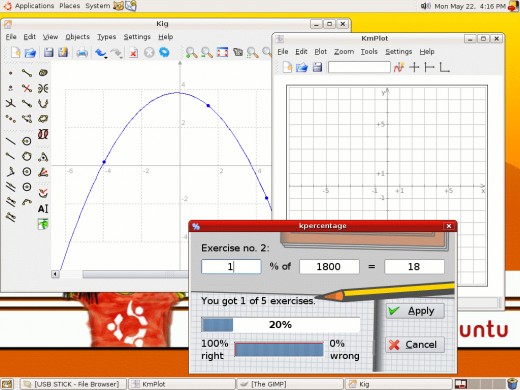Click the Save icon in KmPlot toolbar
Viewport: 520px width, 390px height.
click(x=317, y=67)
